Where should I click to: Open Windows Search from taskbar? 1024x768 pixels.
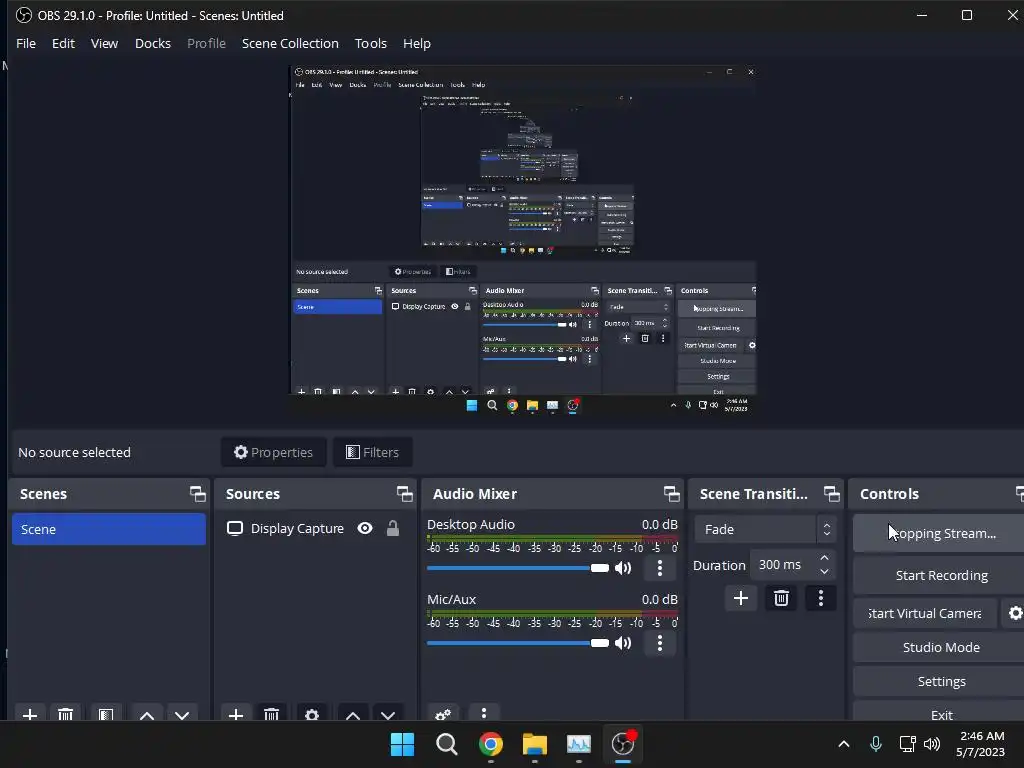pos(447,744)
